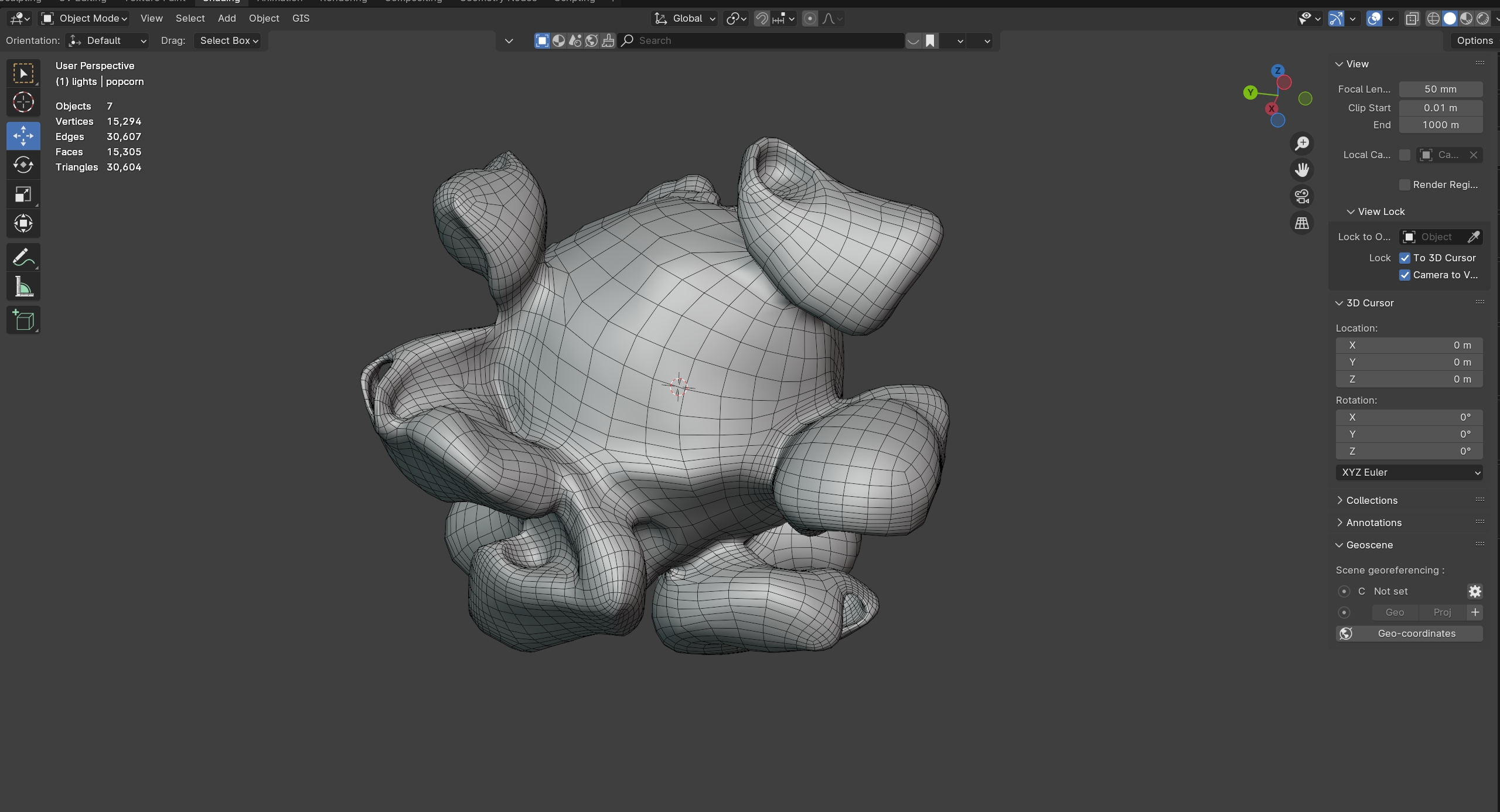Toggle camera view icon in viewport
This screenshot has width=1500, height=812.
click(x=1302, y=197)
